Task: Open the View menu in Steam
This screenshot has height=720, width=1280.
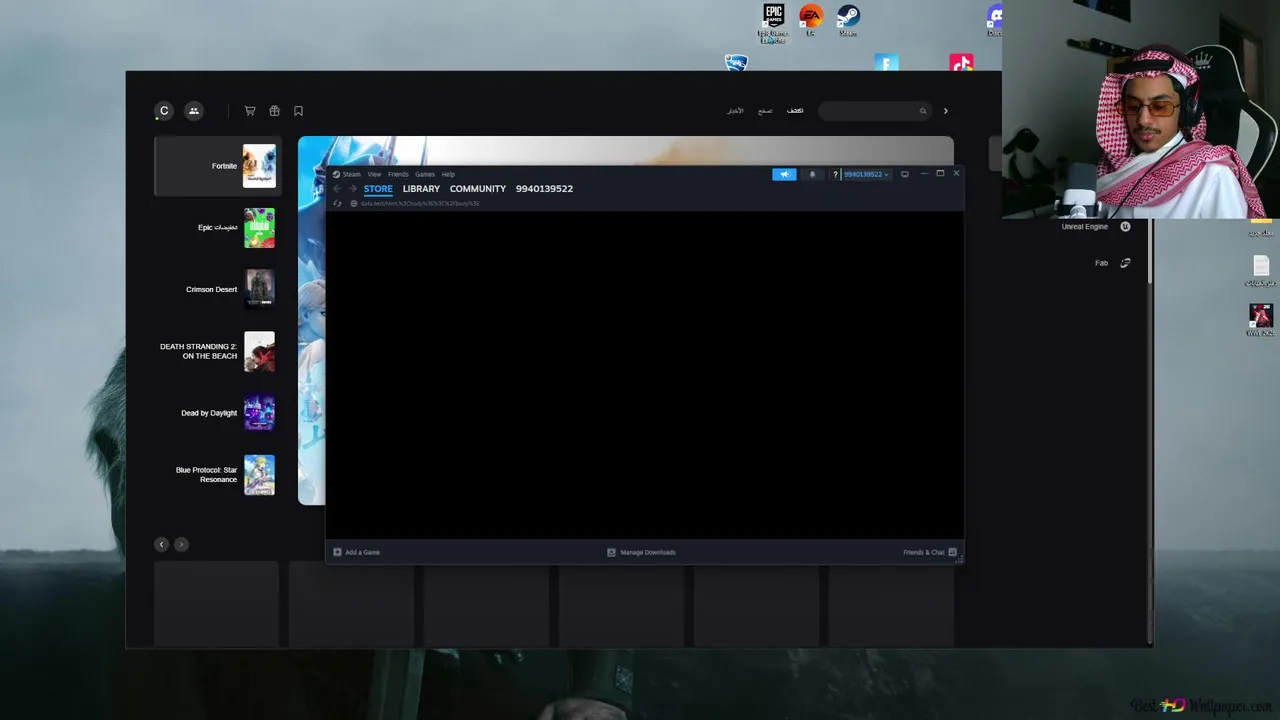Action: click(374, 174)
